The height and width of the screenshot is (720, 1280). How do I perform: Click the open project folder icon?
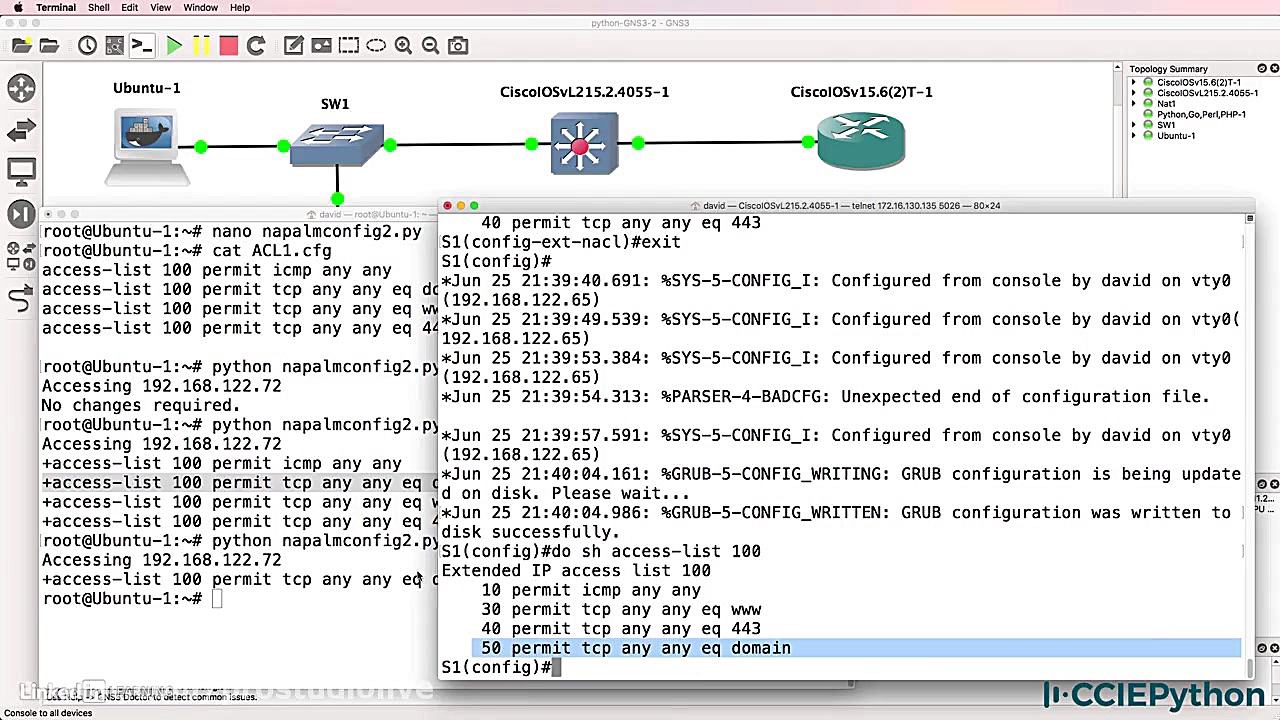tap(49, 45)
